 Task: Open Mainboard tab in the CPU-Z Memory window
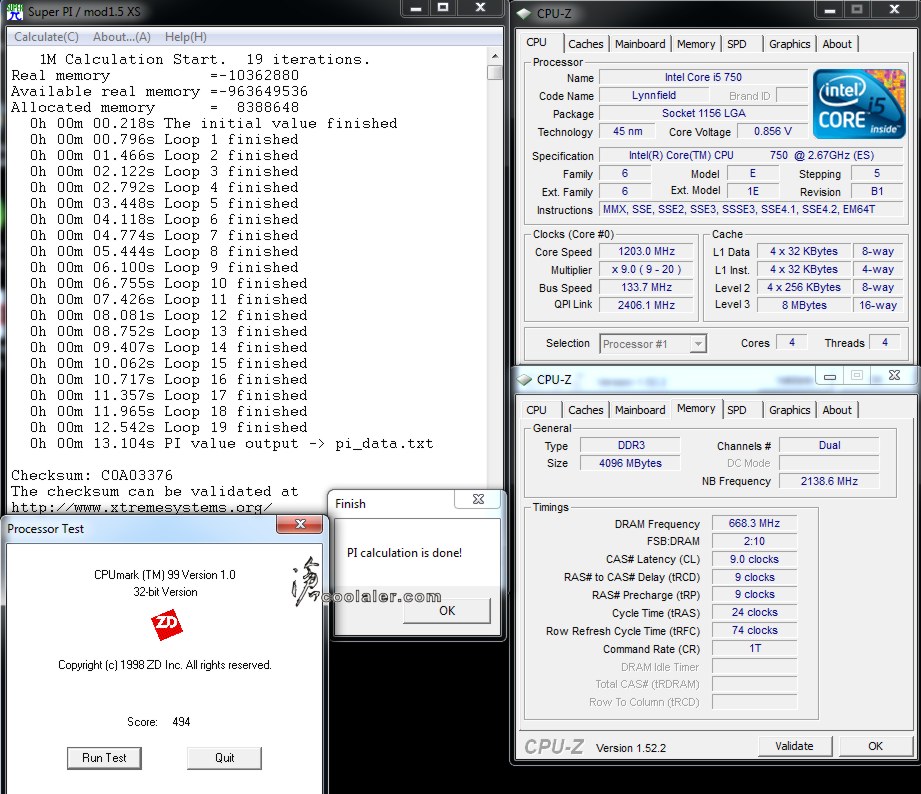point(640,410)
